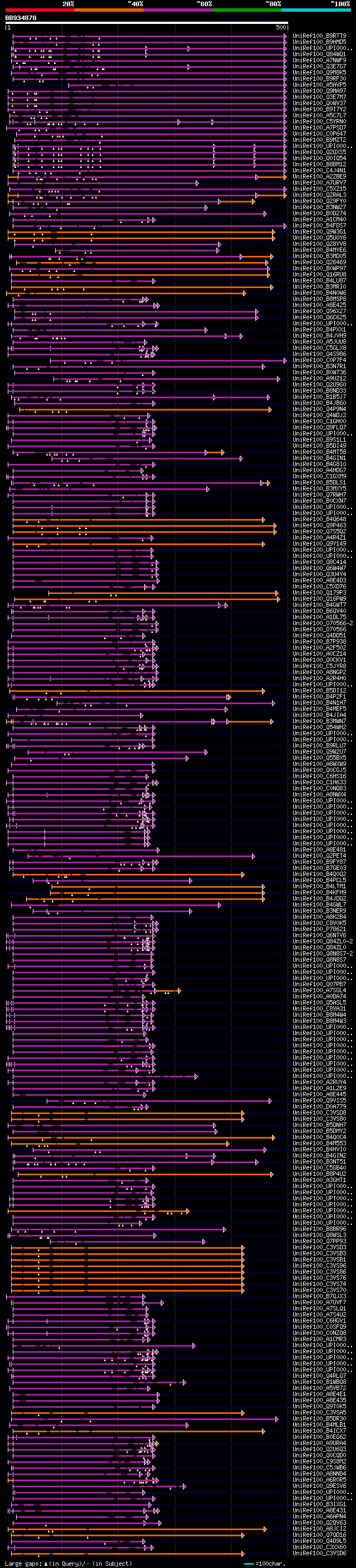Select UniRef100_A9UZ12 label
This screenshot has width=356, height=1568.
pos(319,379)
